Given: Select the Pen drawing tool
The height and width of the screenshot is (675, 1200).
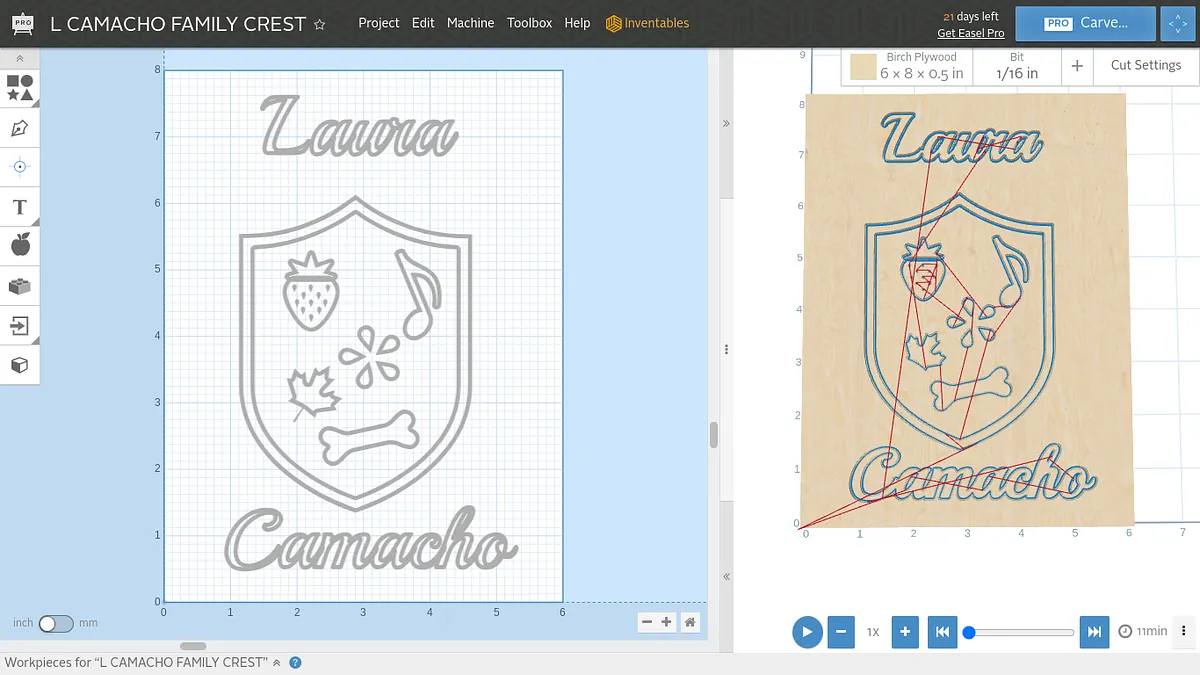Looking at the screenshot, I should point(19,128).
